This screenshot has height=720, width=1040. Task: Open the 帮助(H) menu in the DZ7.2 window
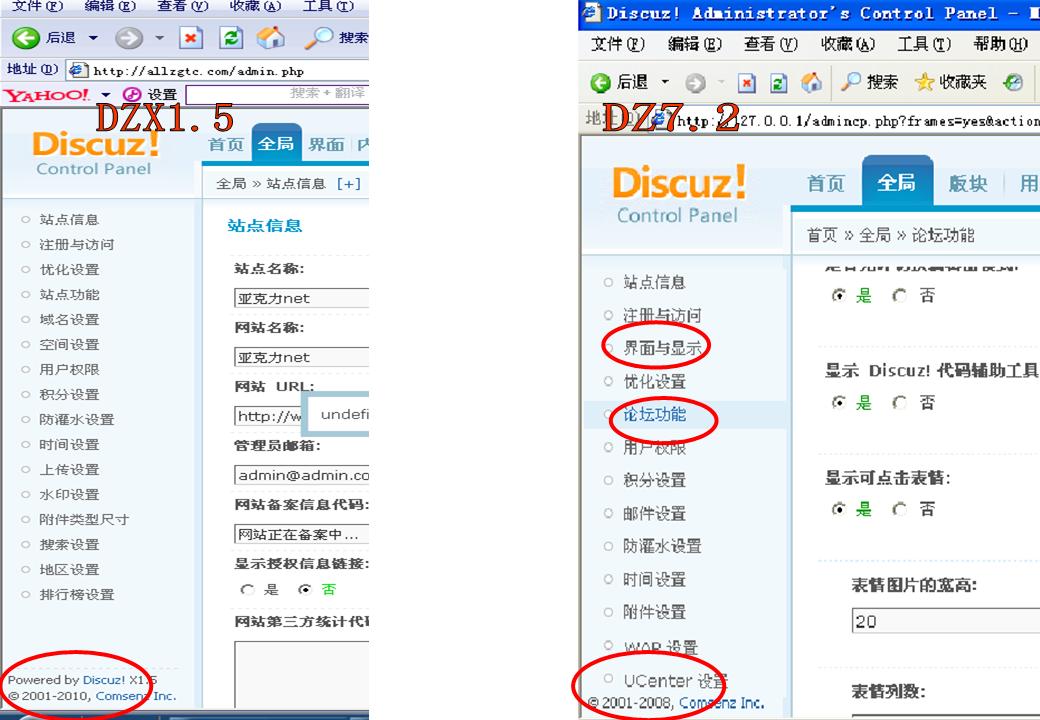pyautogui.click(x=1000, y=44)
